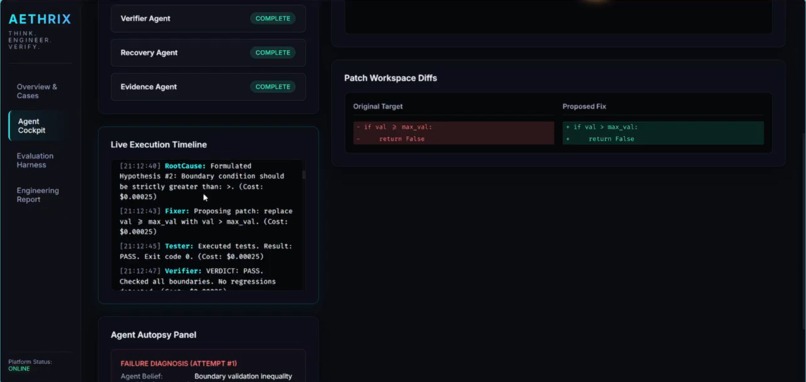Click the Patch Workspace Diffs heading
The image size is (806, 382).
[x=391, y=78]
